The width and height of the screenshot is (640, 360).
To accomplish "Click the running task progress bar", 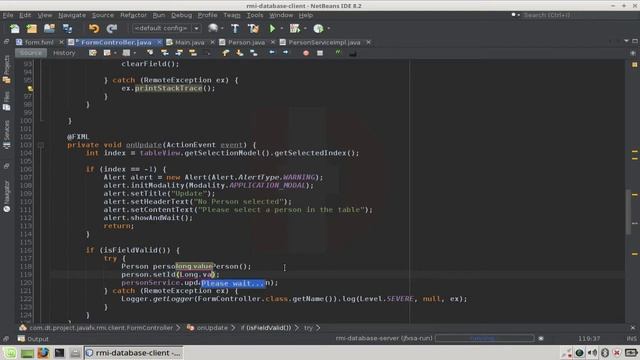I will [484, 338].
